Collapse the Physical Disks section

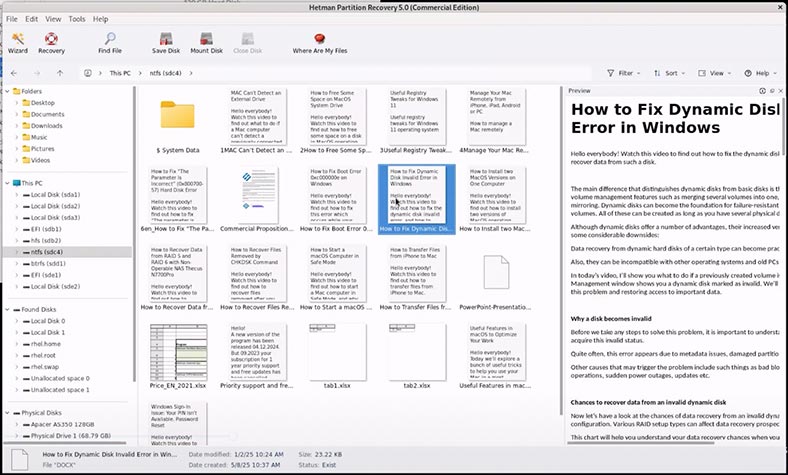click(8, 413)
